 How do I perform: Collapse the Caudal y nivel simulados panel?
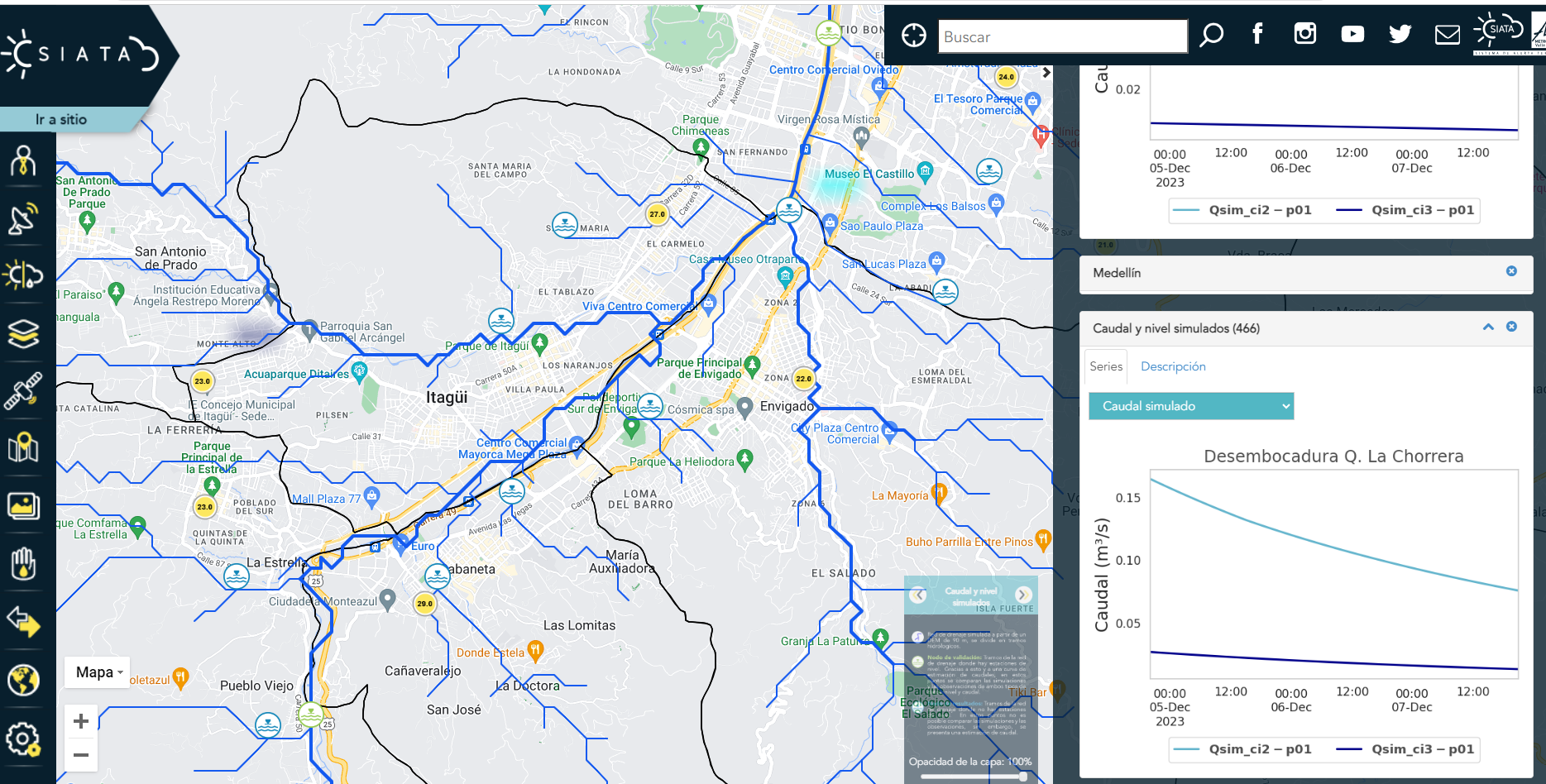point(1488,327)
